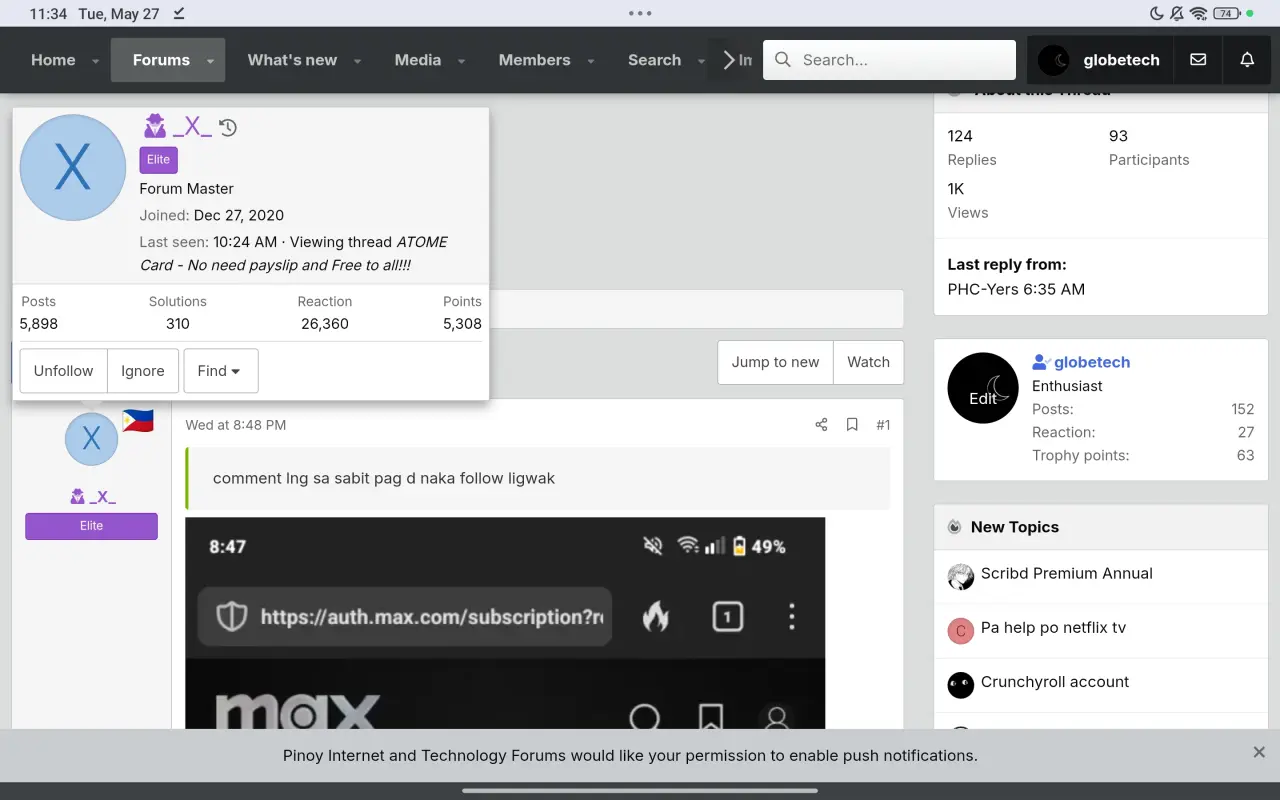The width and height of the screenshot is (1280, 800).
Task: Click the system Wi-Fi status icon
Action: point(1198,14)
